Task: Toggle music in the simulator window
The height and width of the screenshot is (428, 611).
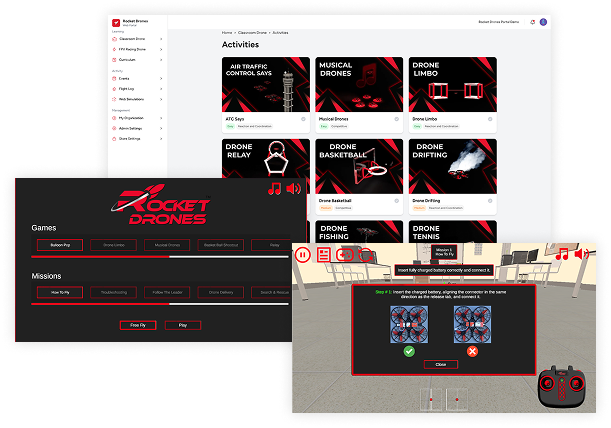Action: pyautogui.click(x=563, y=254)
